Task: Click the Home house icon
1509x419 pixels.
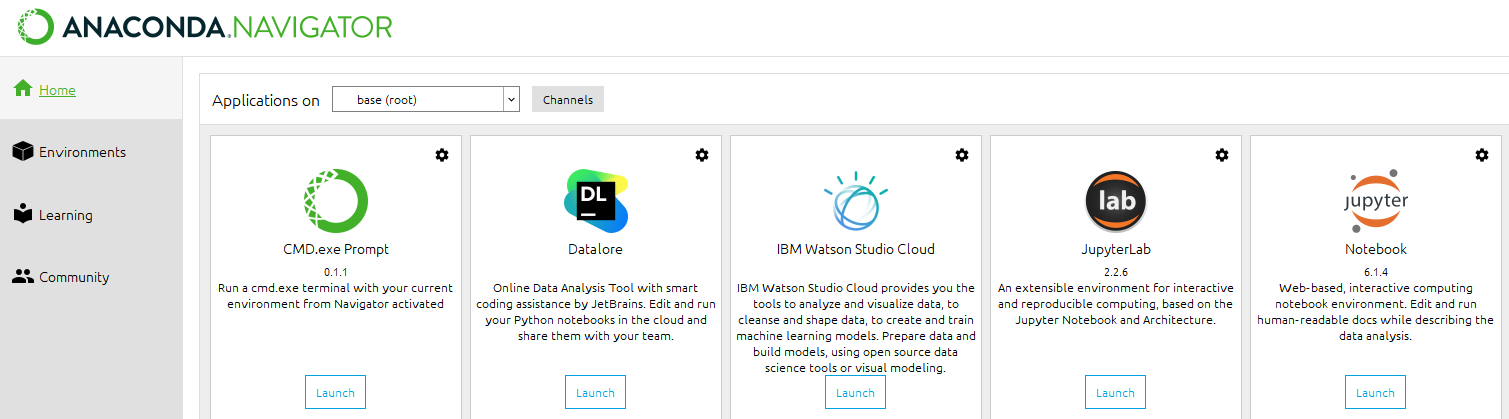Action: click(23, 89)
